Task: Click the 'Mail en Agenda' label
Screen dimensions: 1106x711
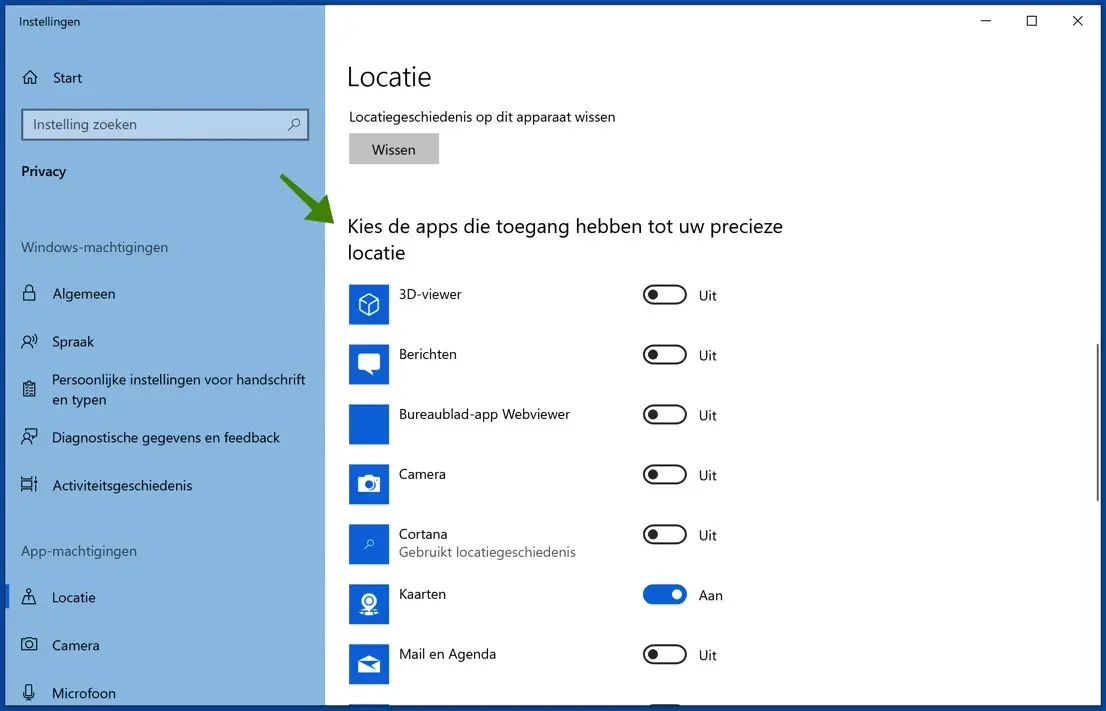Action: pyautogui.click(x=447, y=655)
